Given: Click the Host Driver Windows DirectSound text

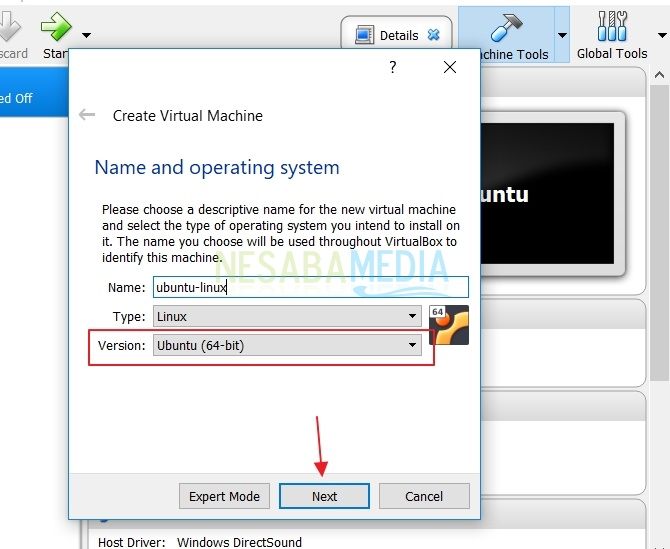Looking at the screenshot, I should [x=200, y=542].
